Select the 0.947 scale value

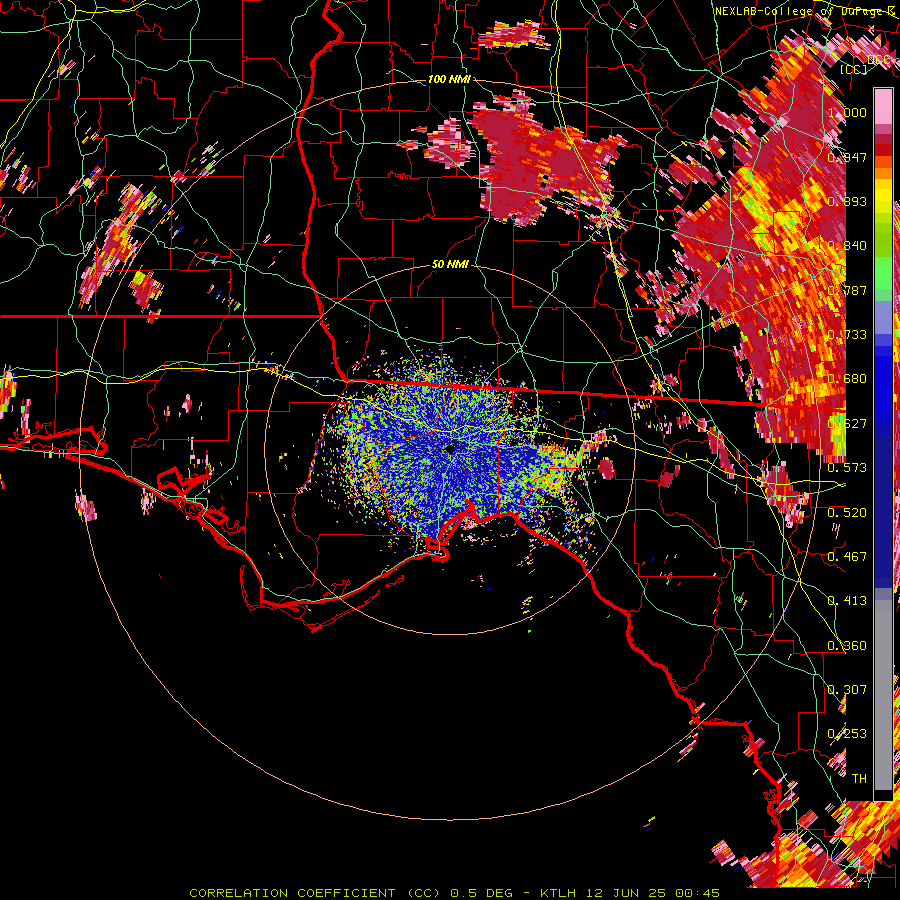847,157
